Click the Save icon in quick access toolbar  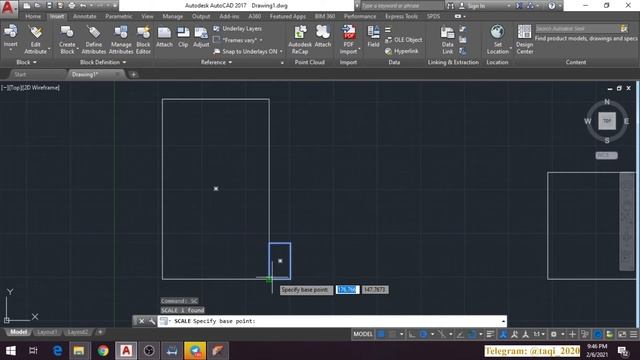point(49,6)
